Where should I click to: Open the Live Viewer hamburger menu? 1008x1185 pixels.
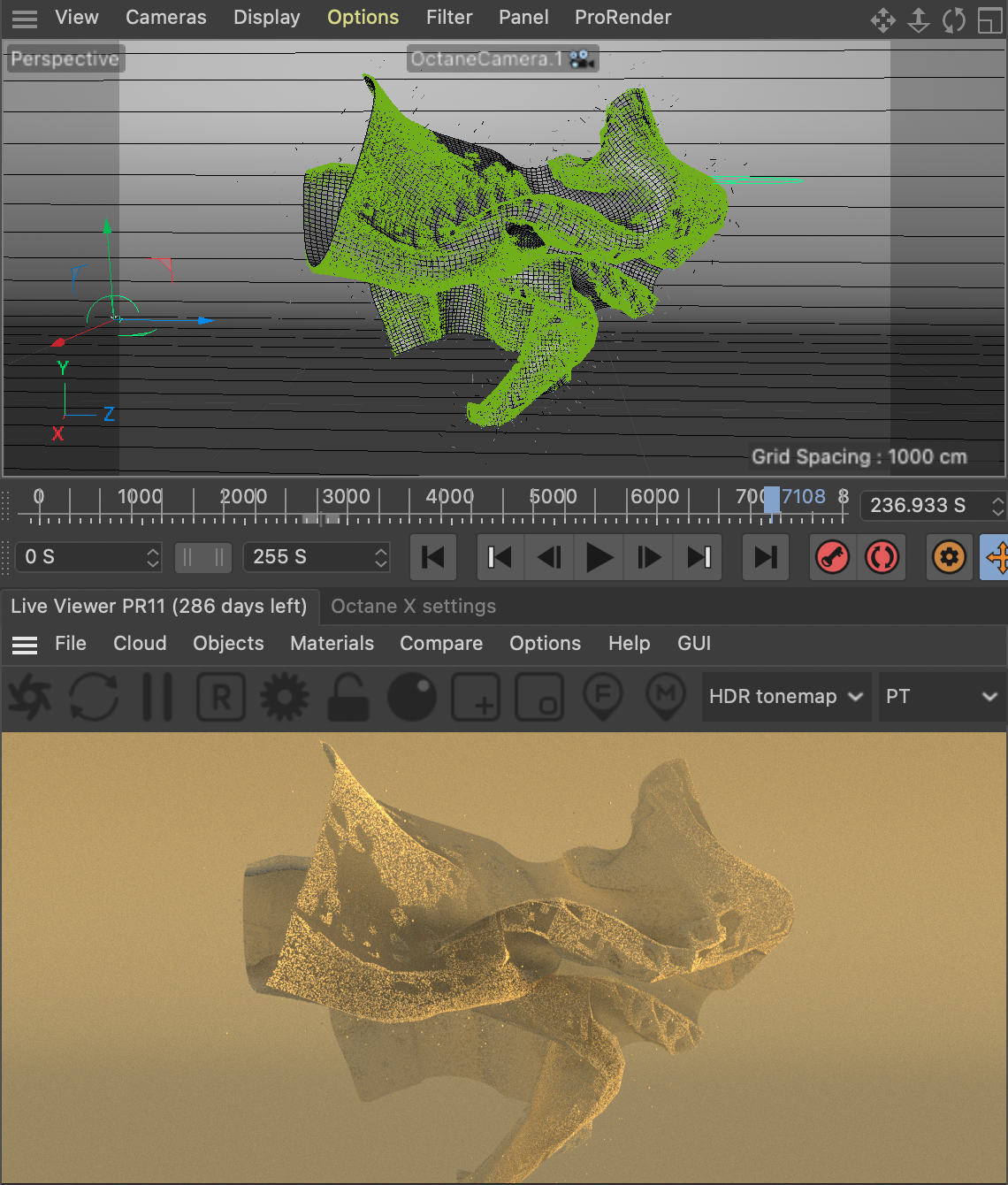tap(25, 645)
